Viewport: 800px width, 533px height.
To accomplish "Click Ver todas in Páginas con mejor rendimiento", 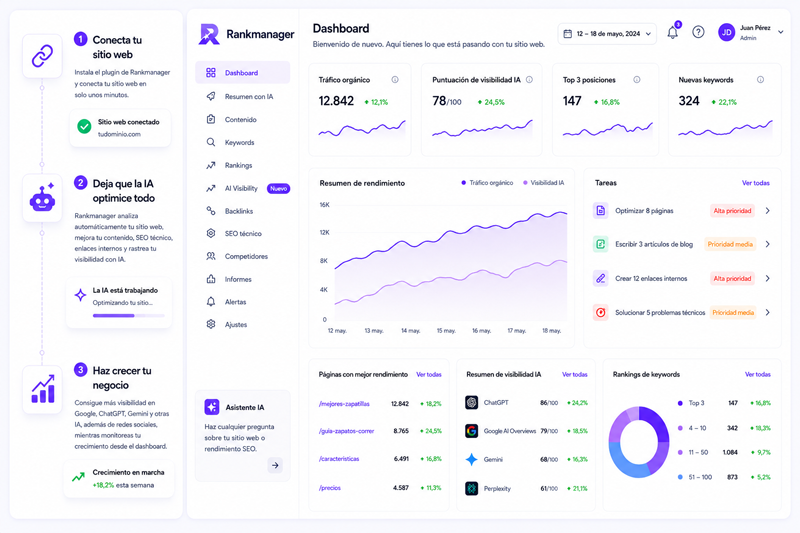I will point(429,374).
